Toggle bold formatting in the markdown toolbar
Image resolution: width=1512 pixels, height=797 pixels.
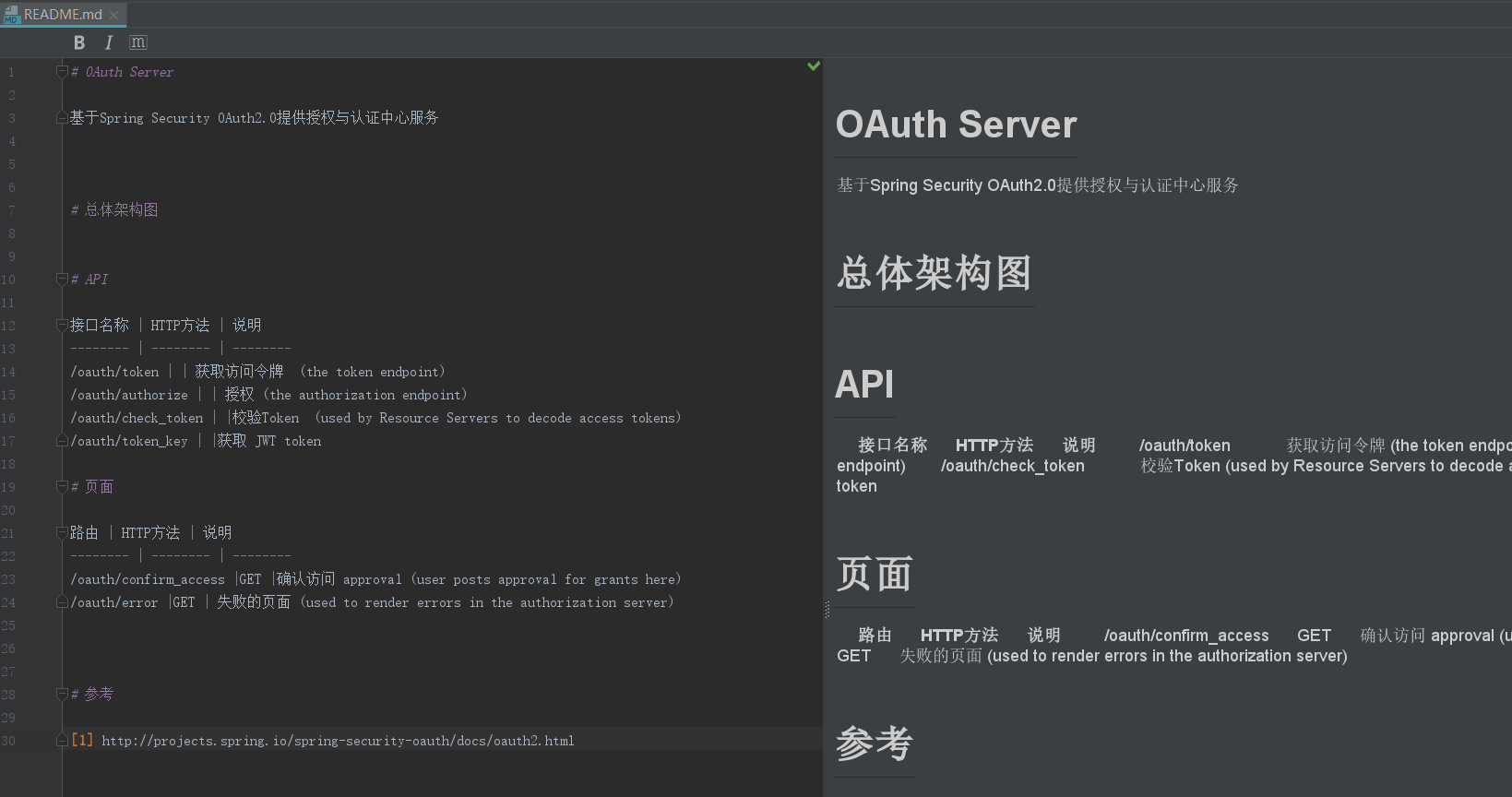pos(79,42)
